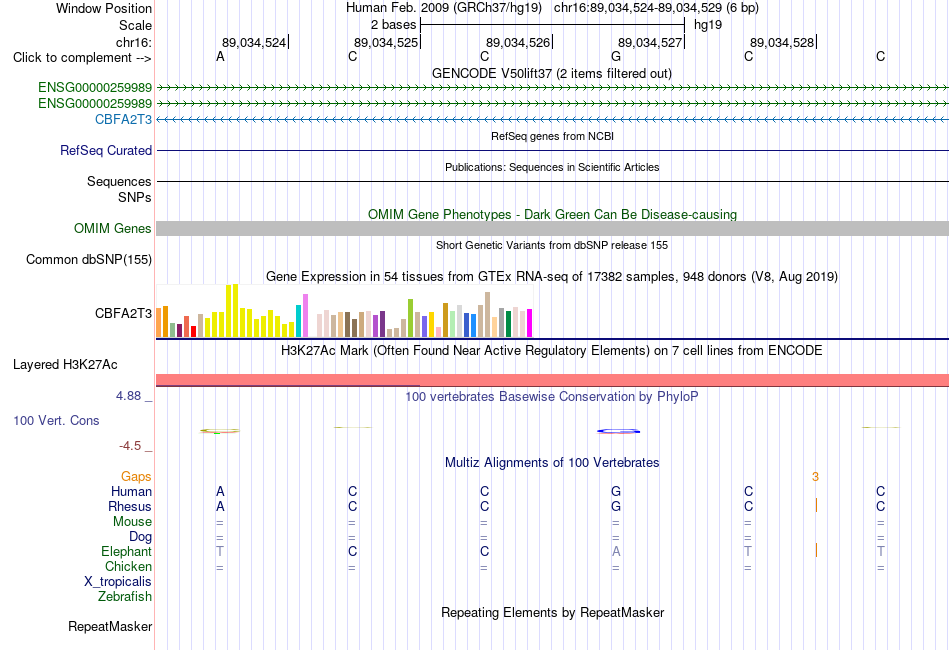Viewport: 950px width, 650px height.
Task: Click the Scale label
Action: tap(135, 25)
